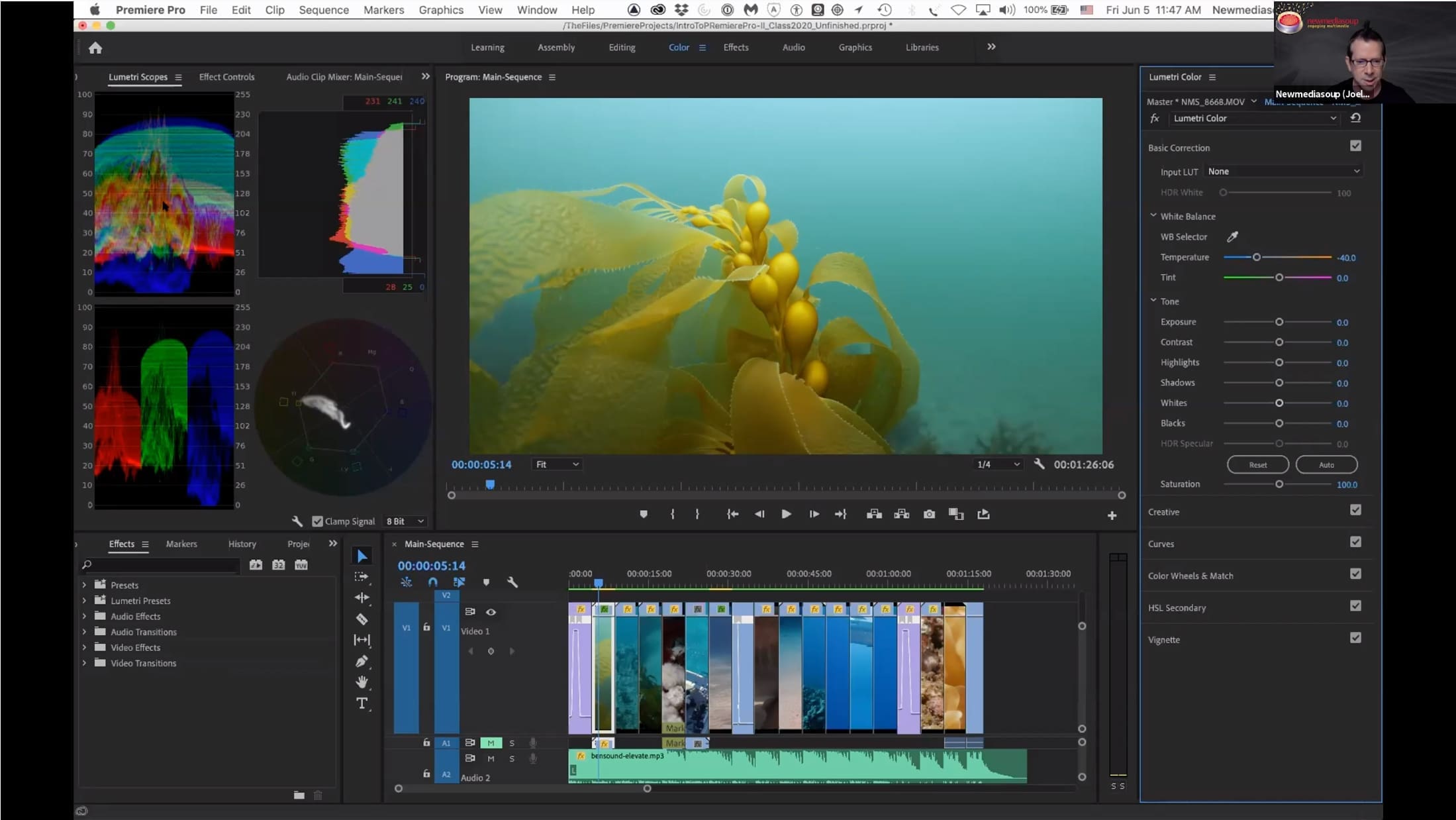This screenshot has width=1456, height=820.
Task: Click the Temperature slider handle
Action: click(x=1256, y=257)
